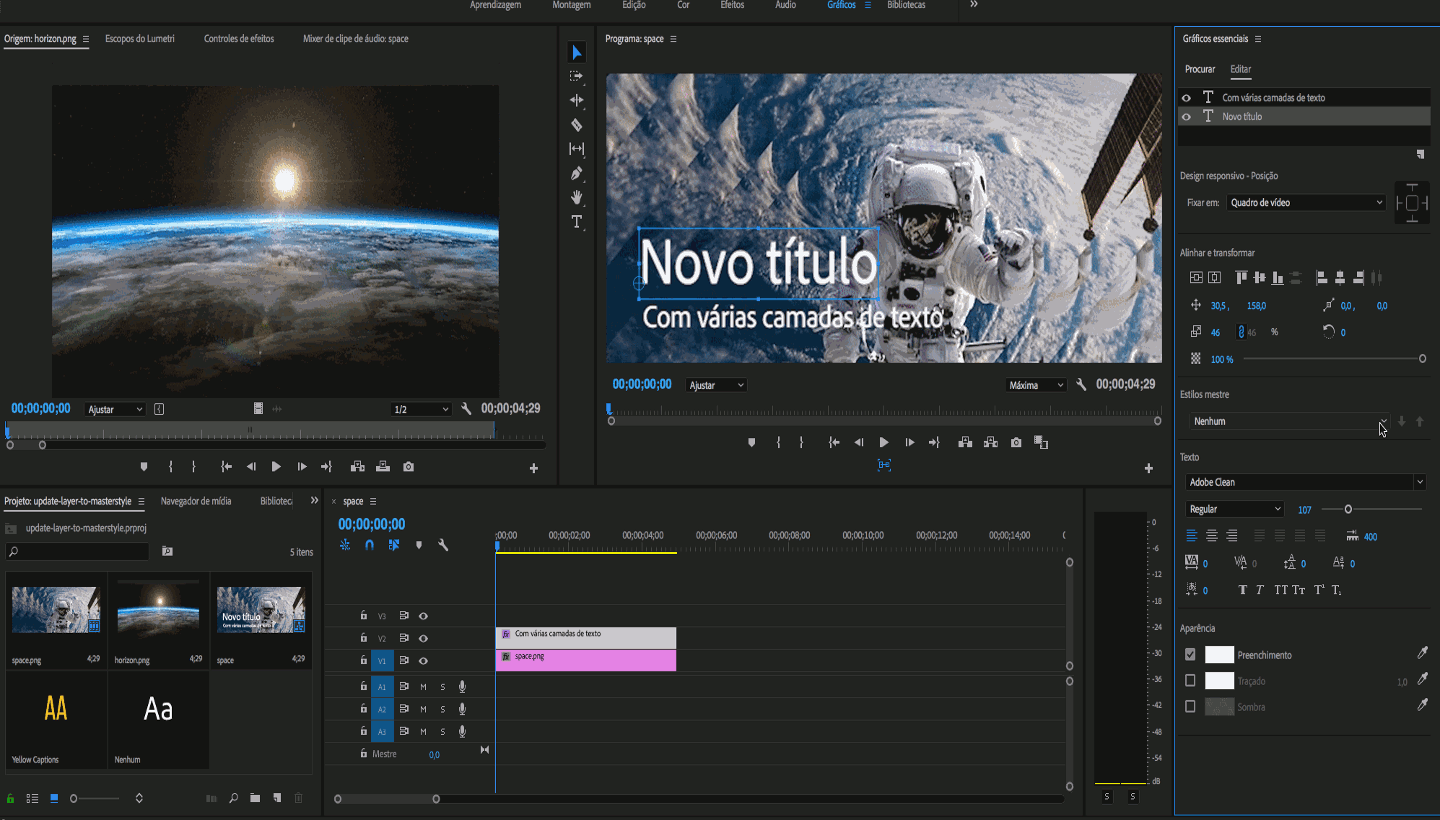The width and height of the screenshot is (1440, 820).
Task: Step forward one frame in Program monitor
Action: (910, 442)
